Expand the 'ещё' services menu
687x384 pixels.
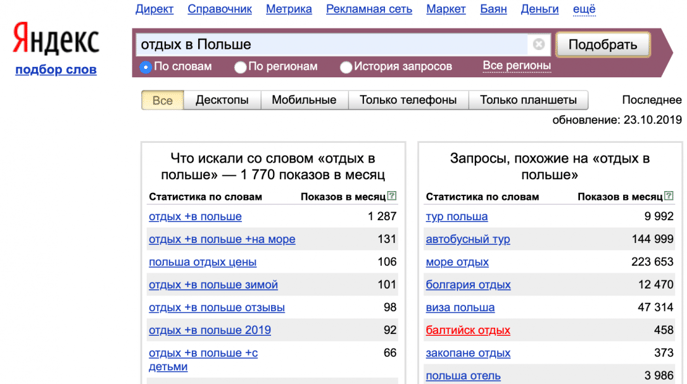tap(584, 9)
